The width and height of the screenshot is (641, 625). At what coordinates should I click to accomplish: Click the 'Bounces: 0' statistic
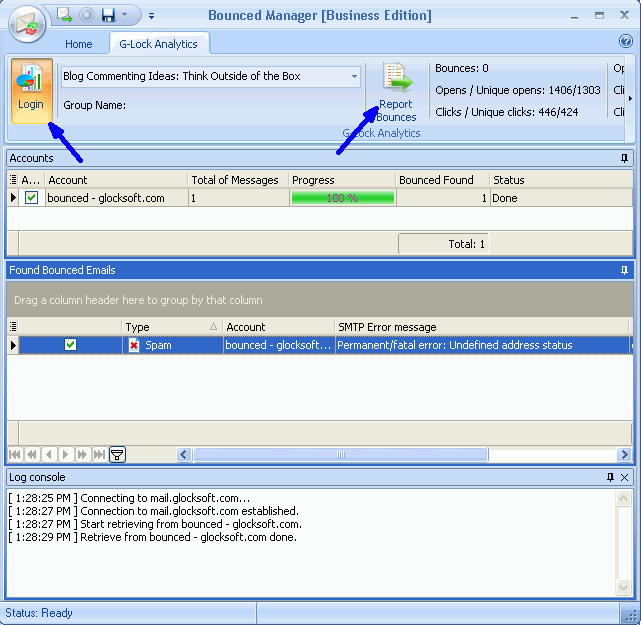click(x=462, y=68)
